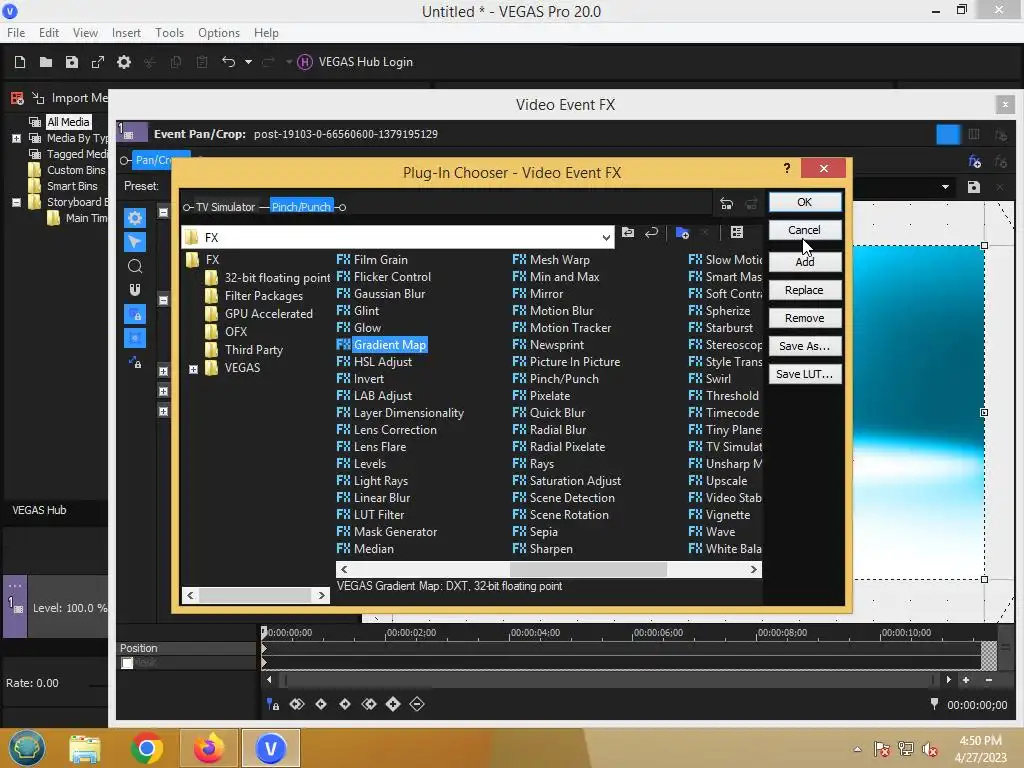The image size is (1024, 768).
Task: Click the delete keyframe minus diamond icon
Action: (417, 704)
